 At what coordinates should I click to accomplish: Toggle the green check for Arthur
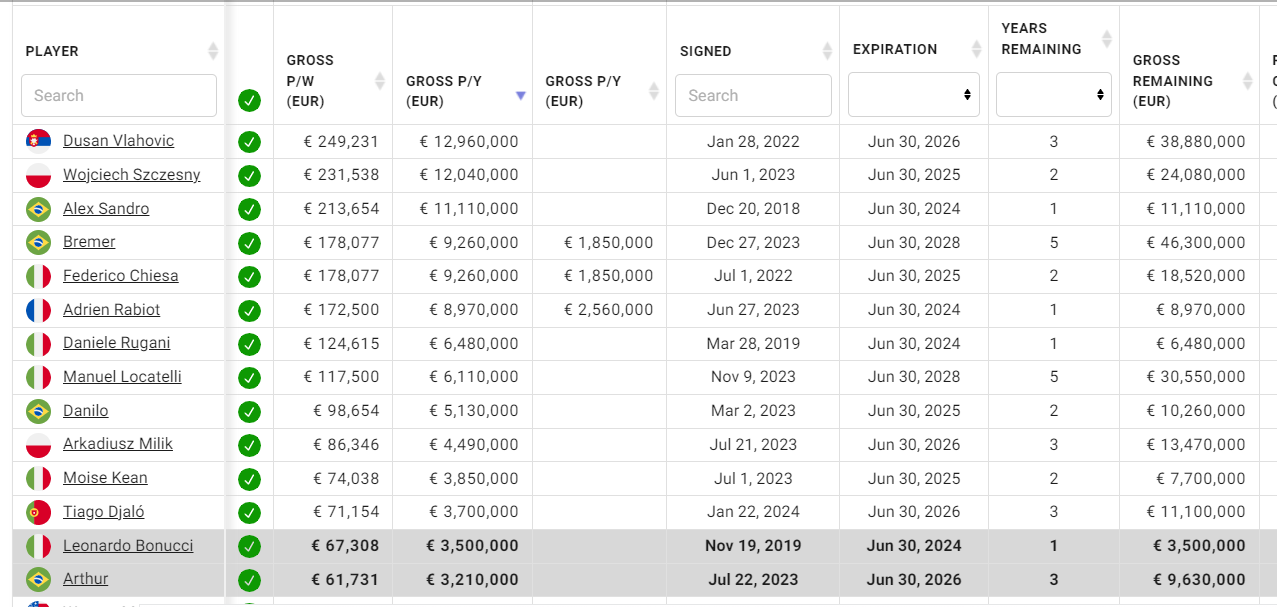click(x=249, y=580)
